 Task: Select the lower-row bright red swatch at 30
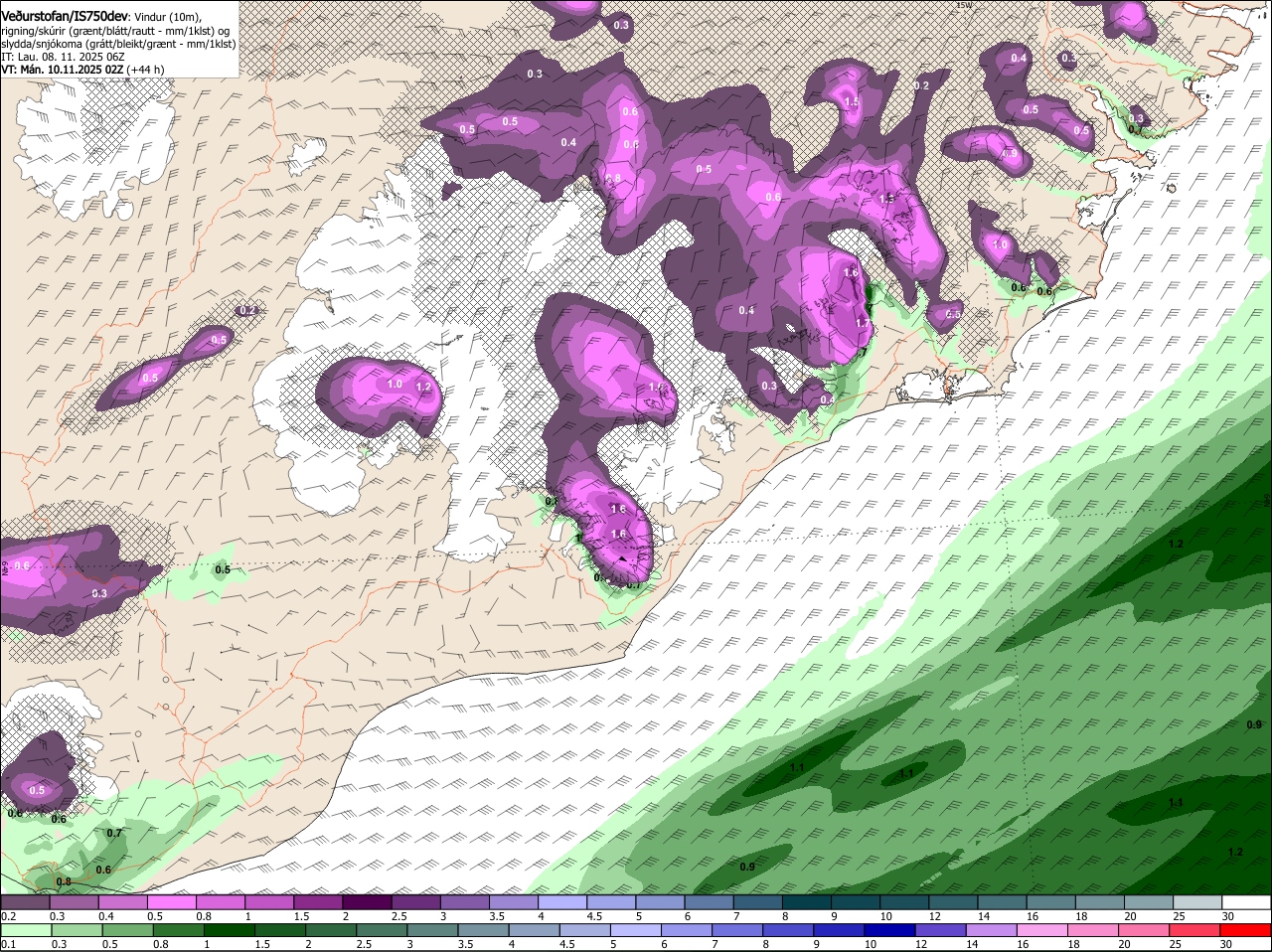point(1246,931)
